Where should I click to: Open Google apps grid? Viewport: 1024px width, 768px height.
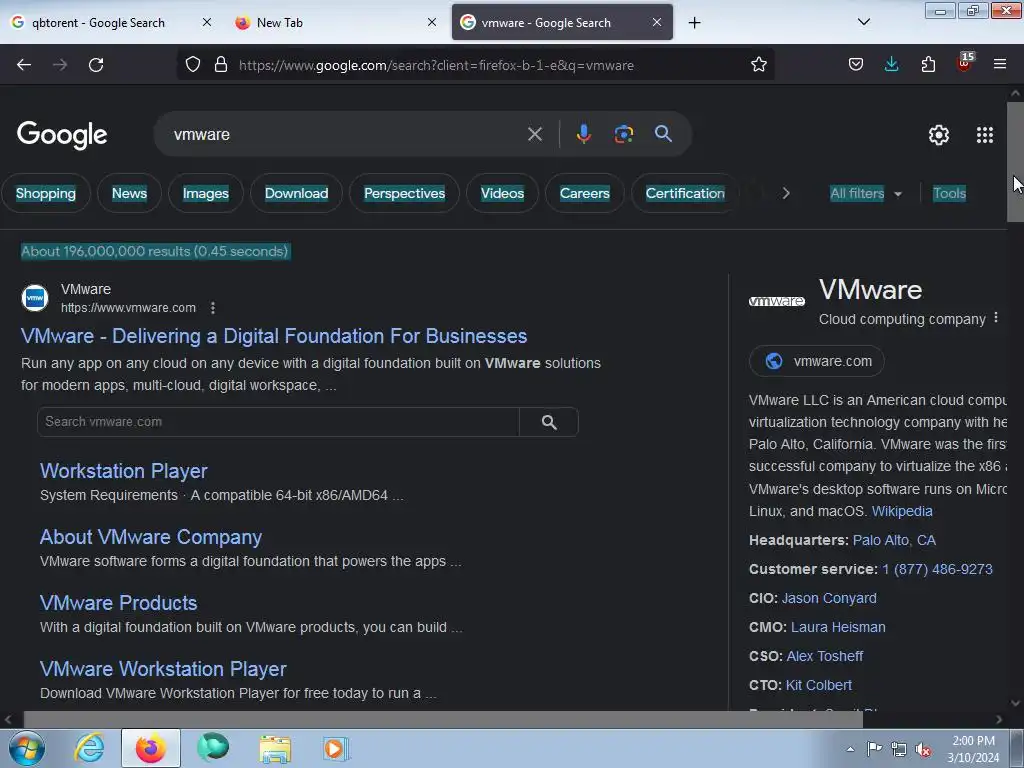pos(985,135)
